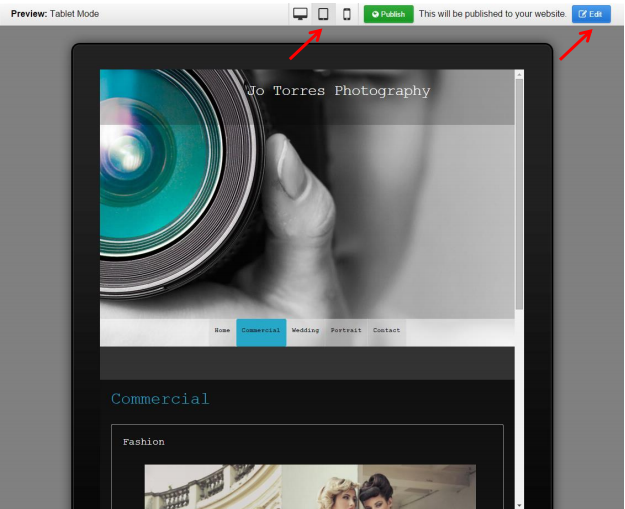This screenshot has width=625, height=509.
Task: Click the preview scrollbar up arrow
Action: tap(519, 74)
